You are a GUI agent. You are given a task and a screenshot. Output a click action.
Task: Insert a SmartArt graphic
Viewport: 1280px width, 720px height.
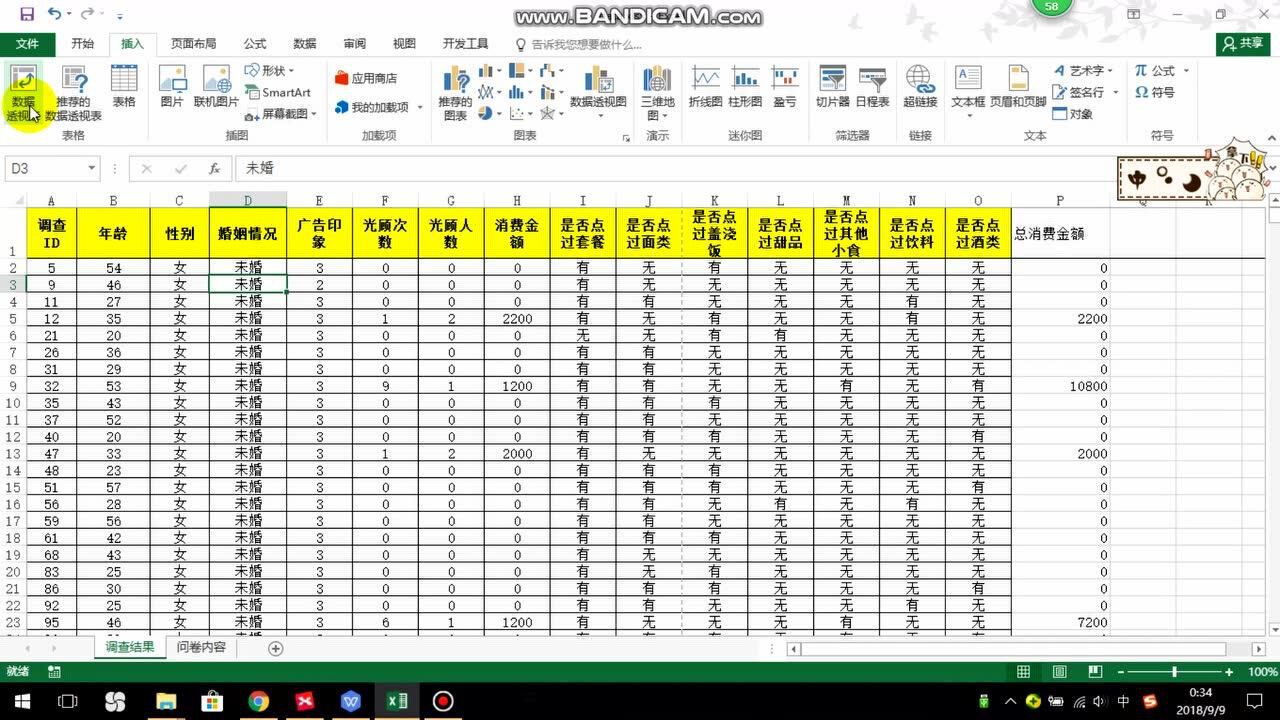[278, 92]
